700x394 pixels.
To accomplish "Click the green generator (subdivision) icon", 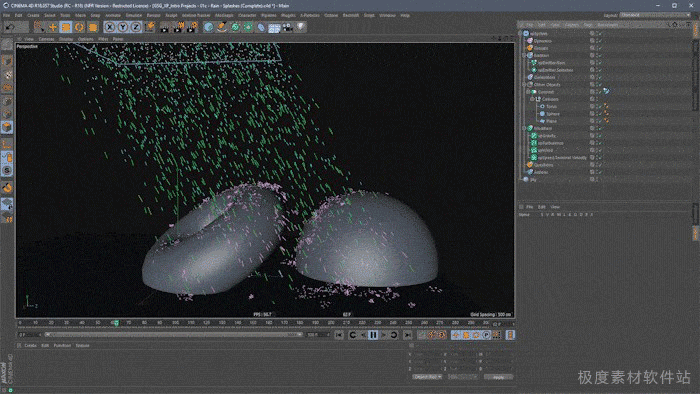I will (235, 27).
